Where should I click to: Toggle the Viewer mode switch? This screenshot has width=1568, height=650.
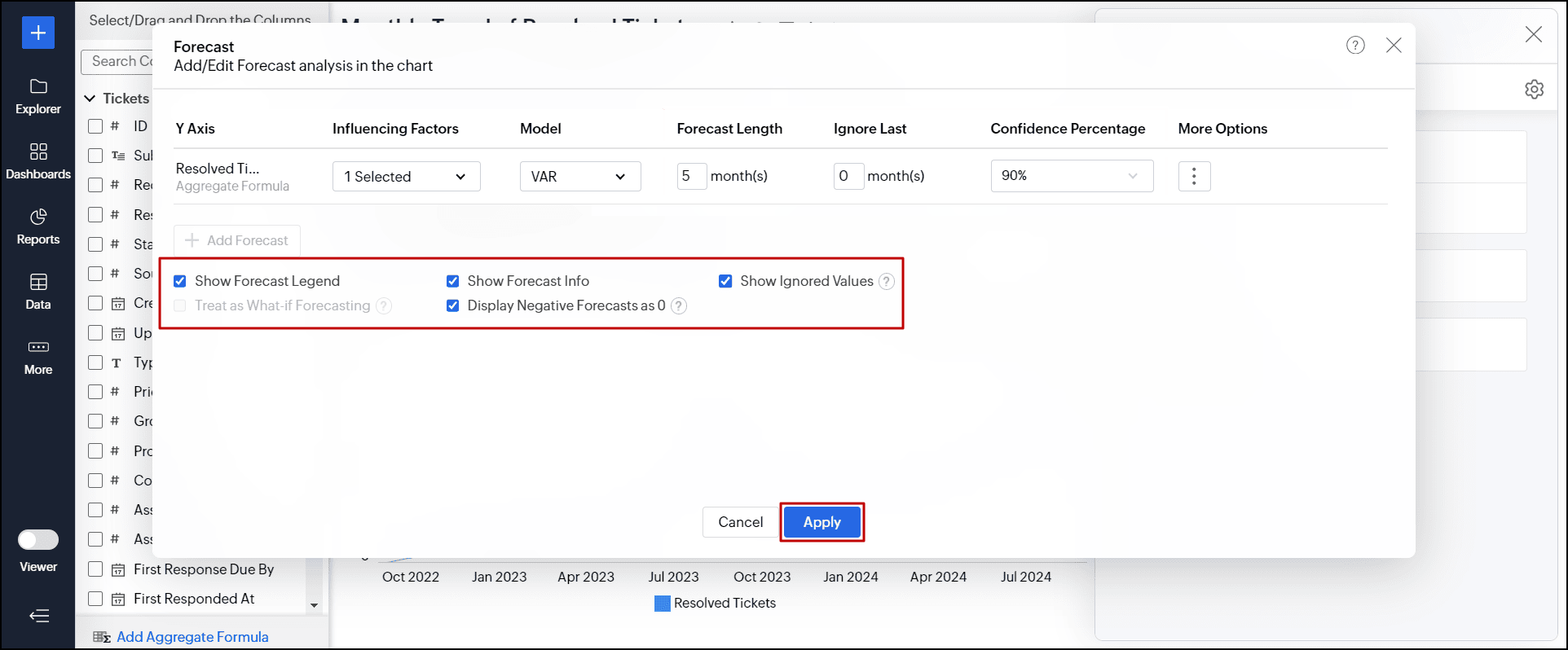coord(38,540)
